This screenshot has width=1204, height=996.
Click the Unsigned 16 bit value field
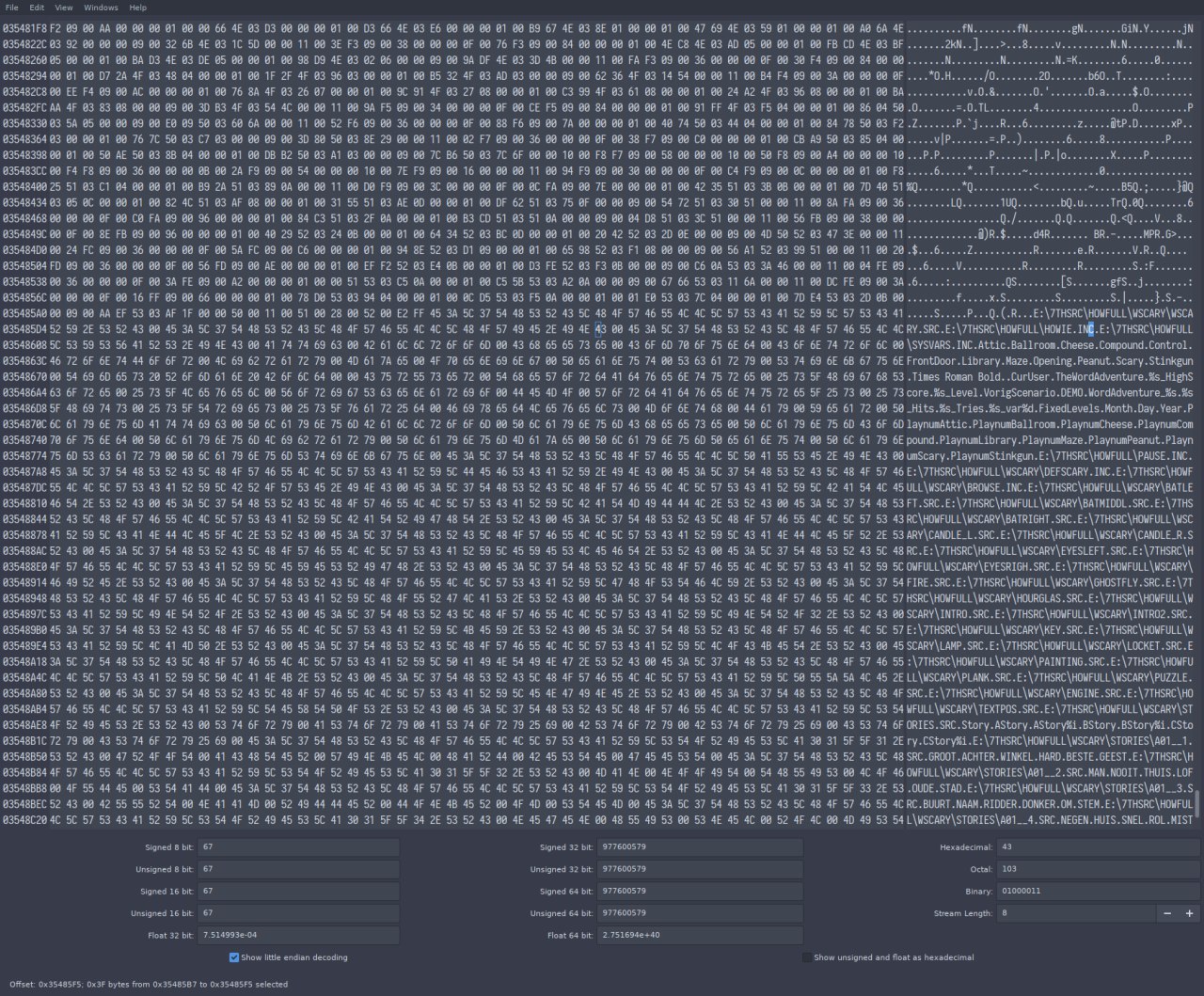[298, 913]
